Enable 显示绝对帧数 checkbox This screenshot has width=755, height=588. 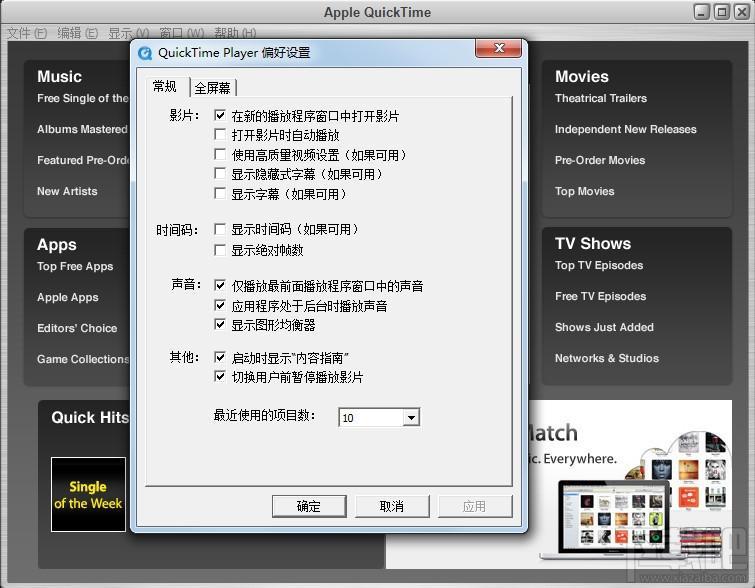coord(220,250)
